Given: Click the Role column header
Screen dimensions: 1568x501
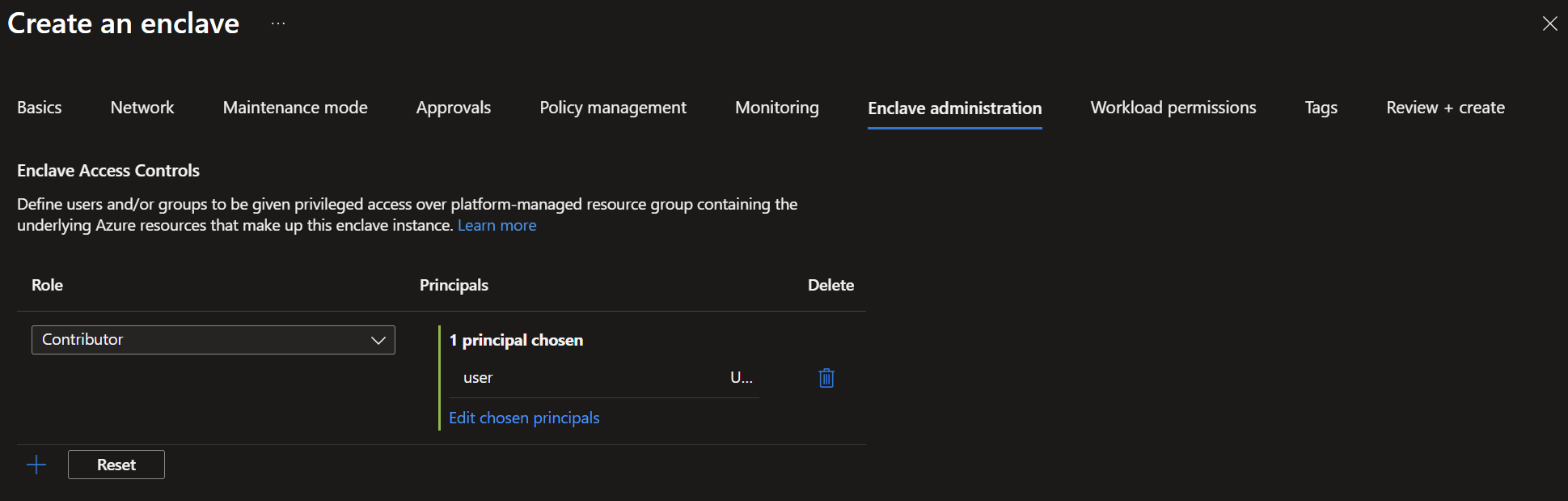Looking at the screenshot, I should coord(47,285).
